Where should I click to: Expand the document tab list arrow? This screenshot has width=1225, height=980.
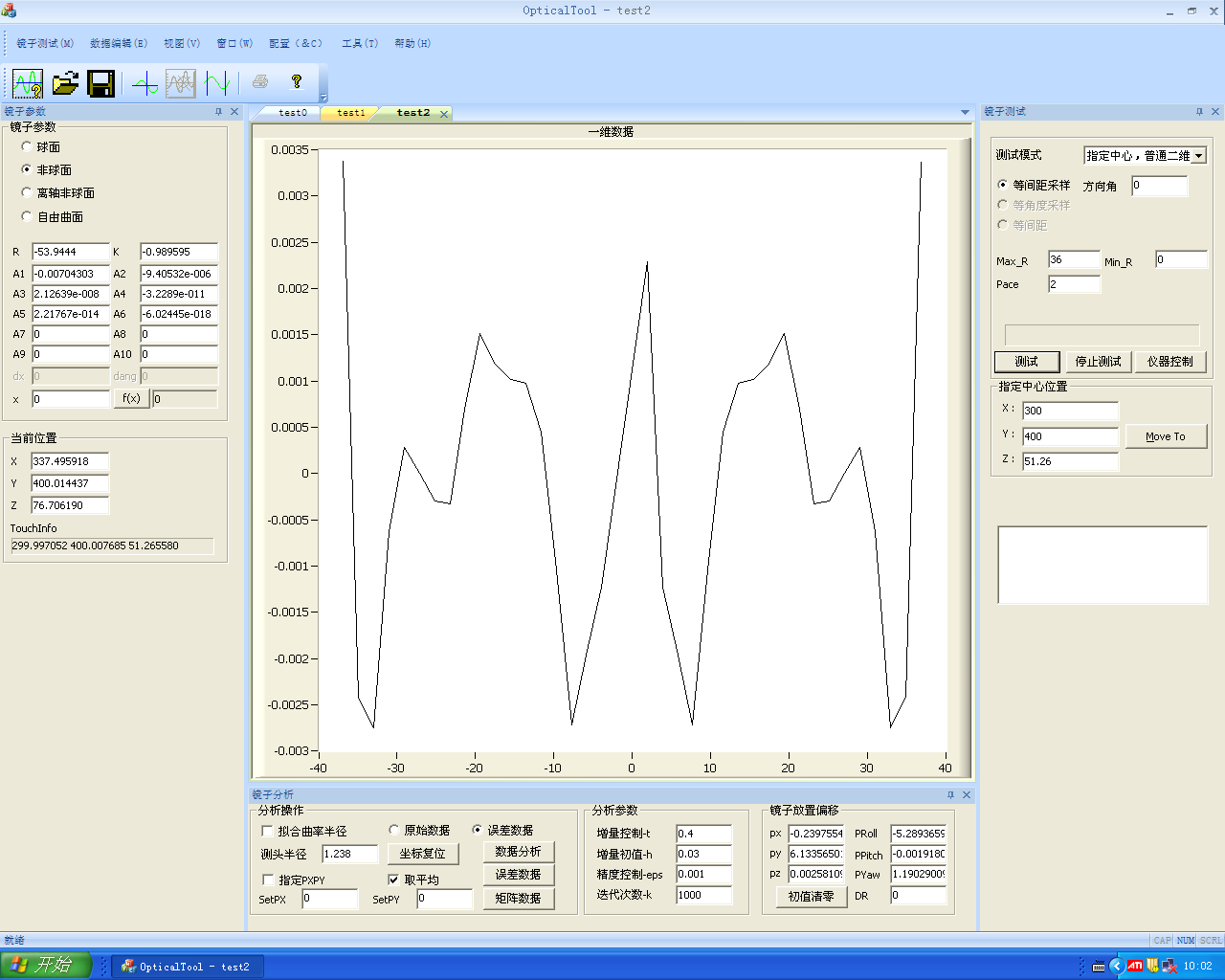pos(965,113)
